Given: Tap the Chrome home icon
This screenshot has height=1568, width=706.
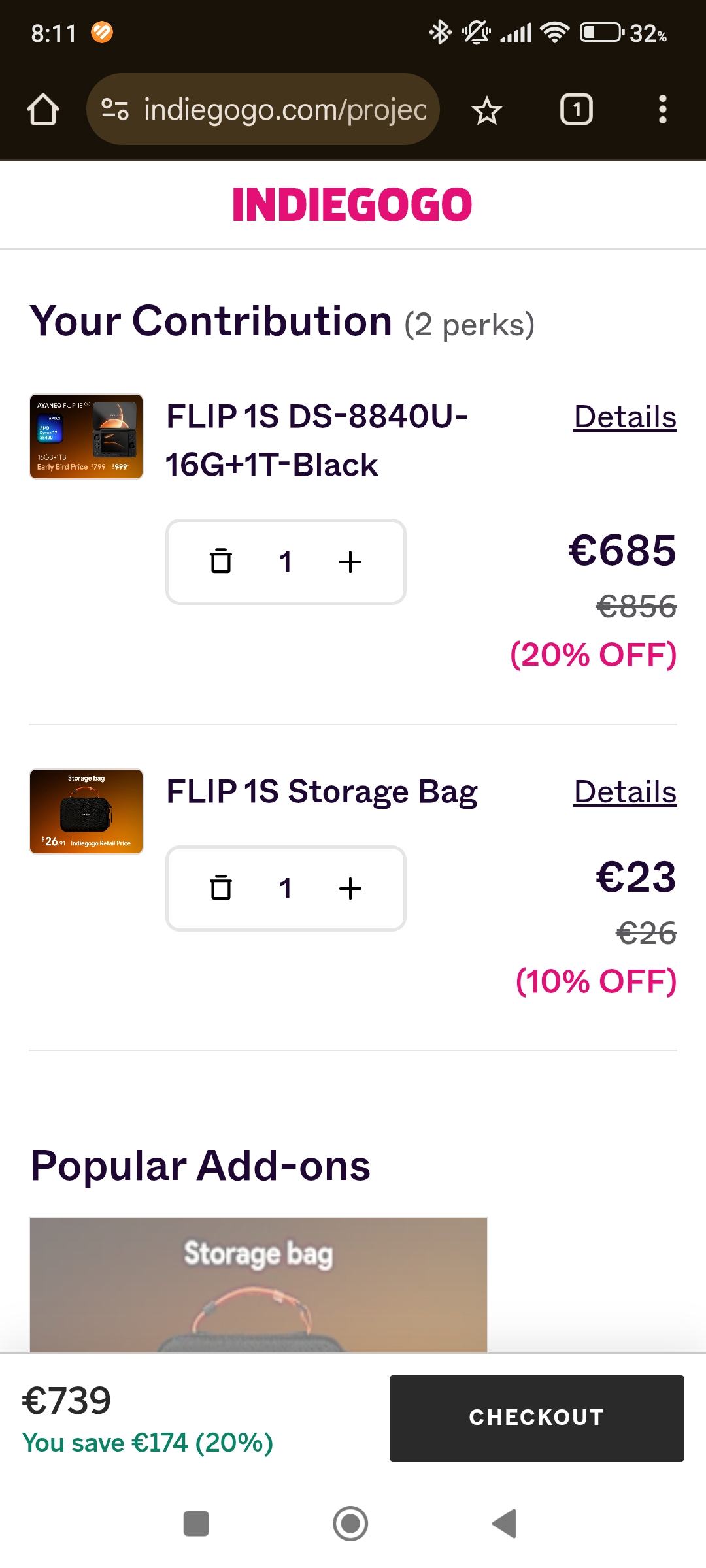Looking at the screenshot, I should 43,110.
